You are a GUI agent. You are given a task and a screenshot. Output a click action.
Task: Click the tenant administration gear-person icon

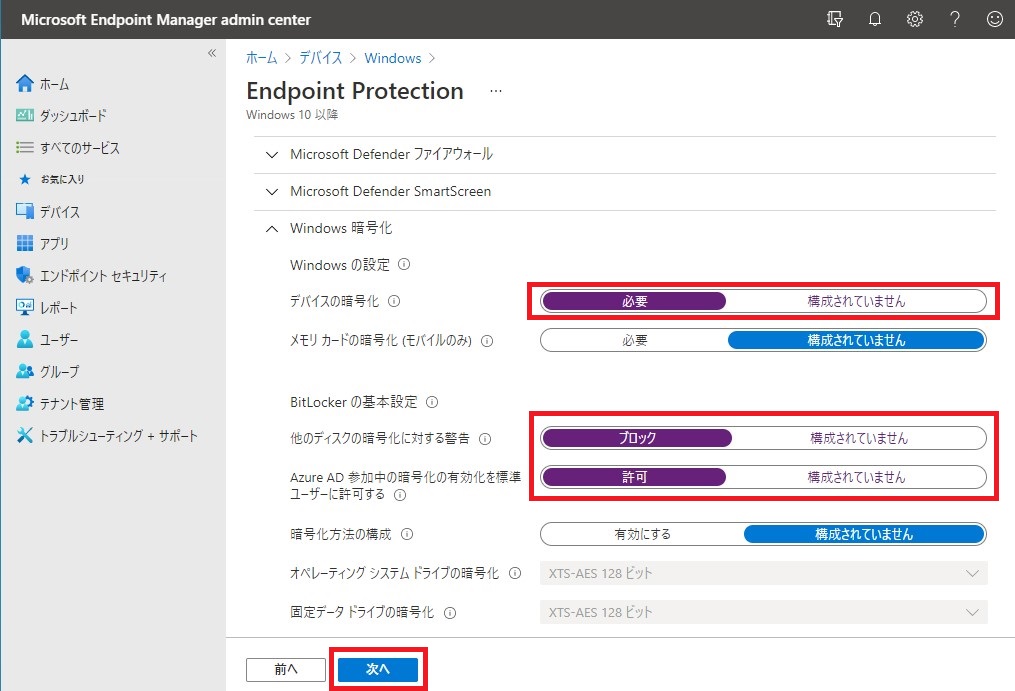point(25,403)
